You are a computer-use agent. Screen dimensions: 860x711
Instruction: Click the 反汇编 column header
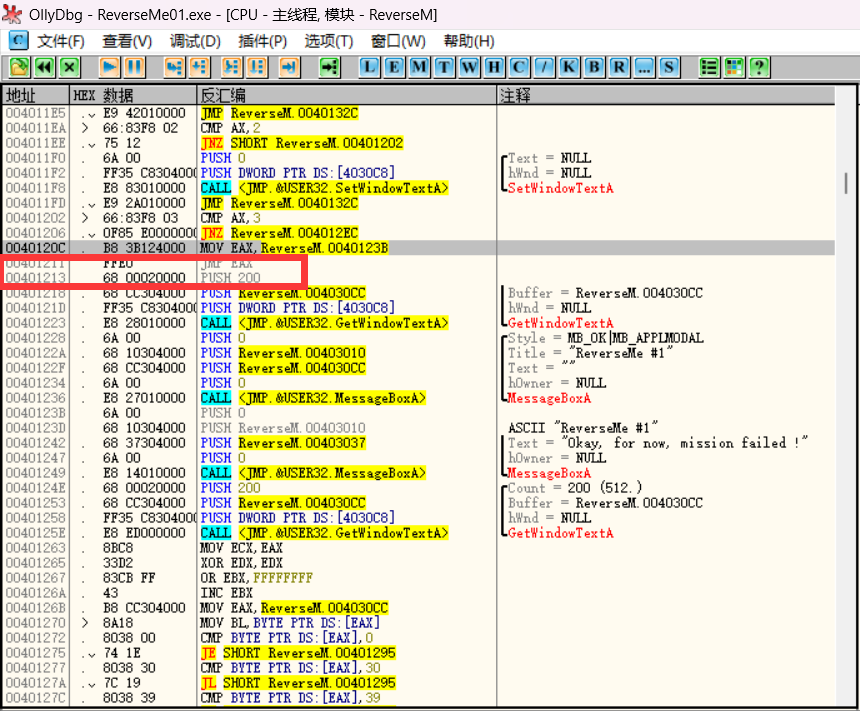click(224, 95)
